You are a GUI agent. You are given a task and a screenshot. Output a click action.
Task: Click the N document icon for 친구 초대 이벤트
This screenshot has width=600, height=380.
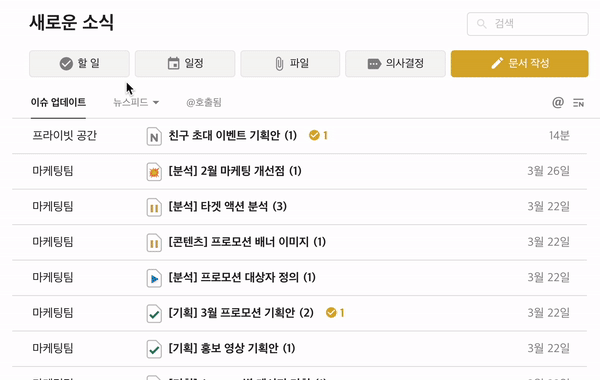point(154,136)
